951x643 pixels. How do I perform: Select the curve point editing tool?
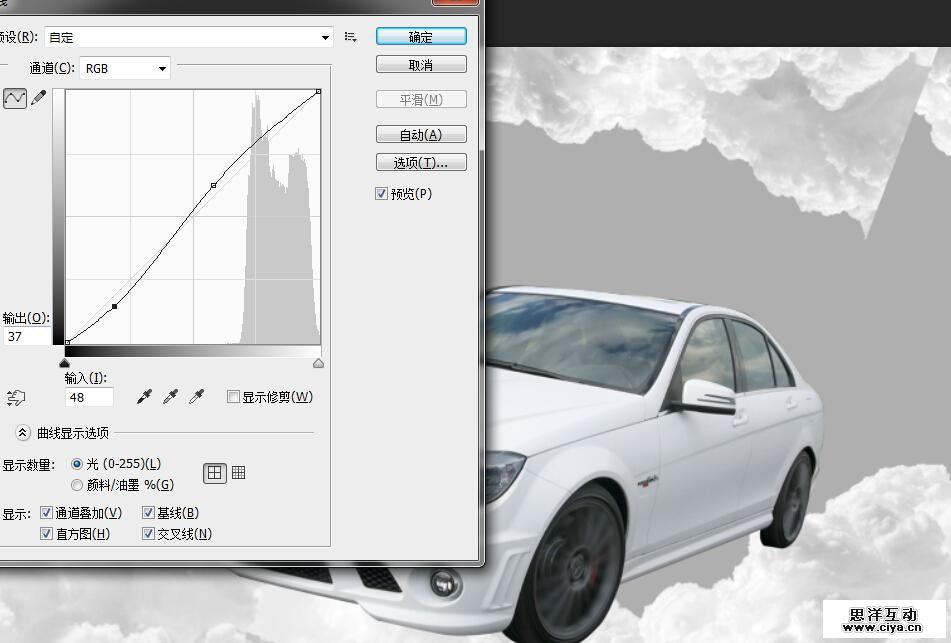click(15, 98)
